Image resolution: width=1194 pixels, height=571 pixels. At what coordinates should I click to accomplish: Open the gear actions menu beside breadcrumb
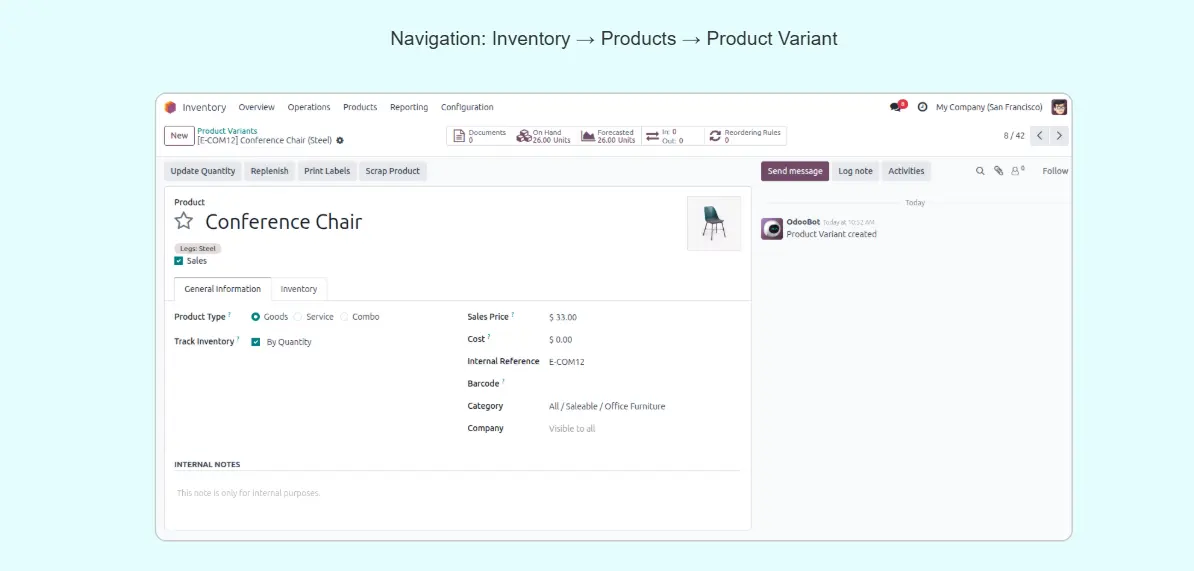(x=340, y=141)
